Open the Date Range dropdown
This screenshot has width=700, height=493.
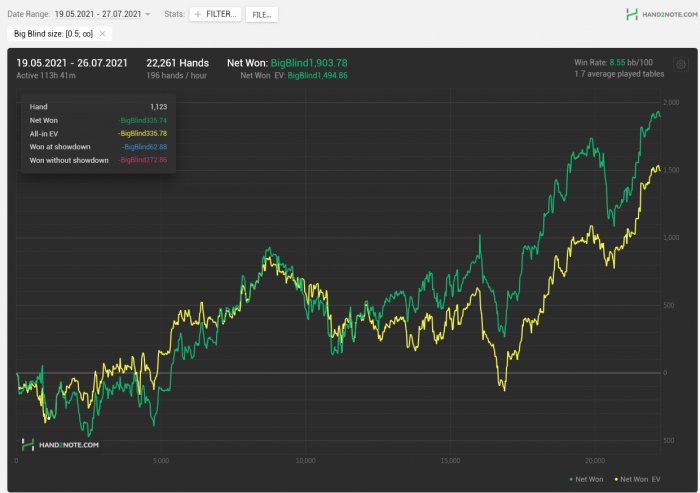102,14
